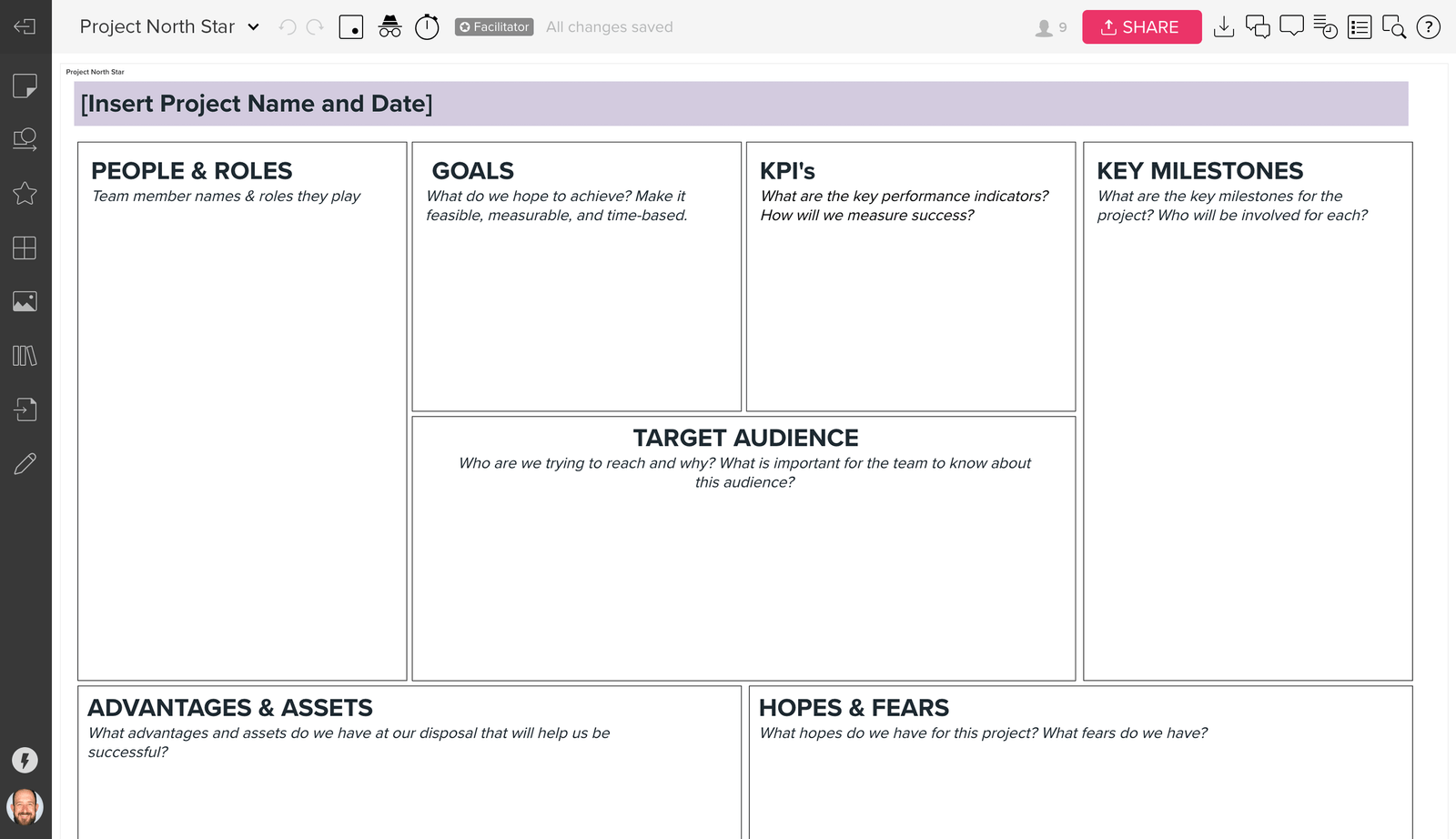Toggle the outline panel

pyautogui.click(x=1360, y=27)
